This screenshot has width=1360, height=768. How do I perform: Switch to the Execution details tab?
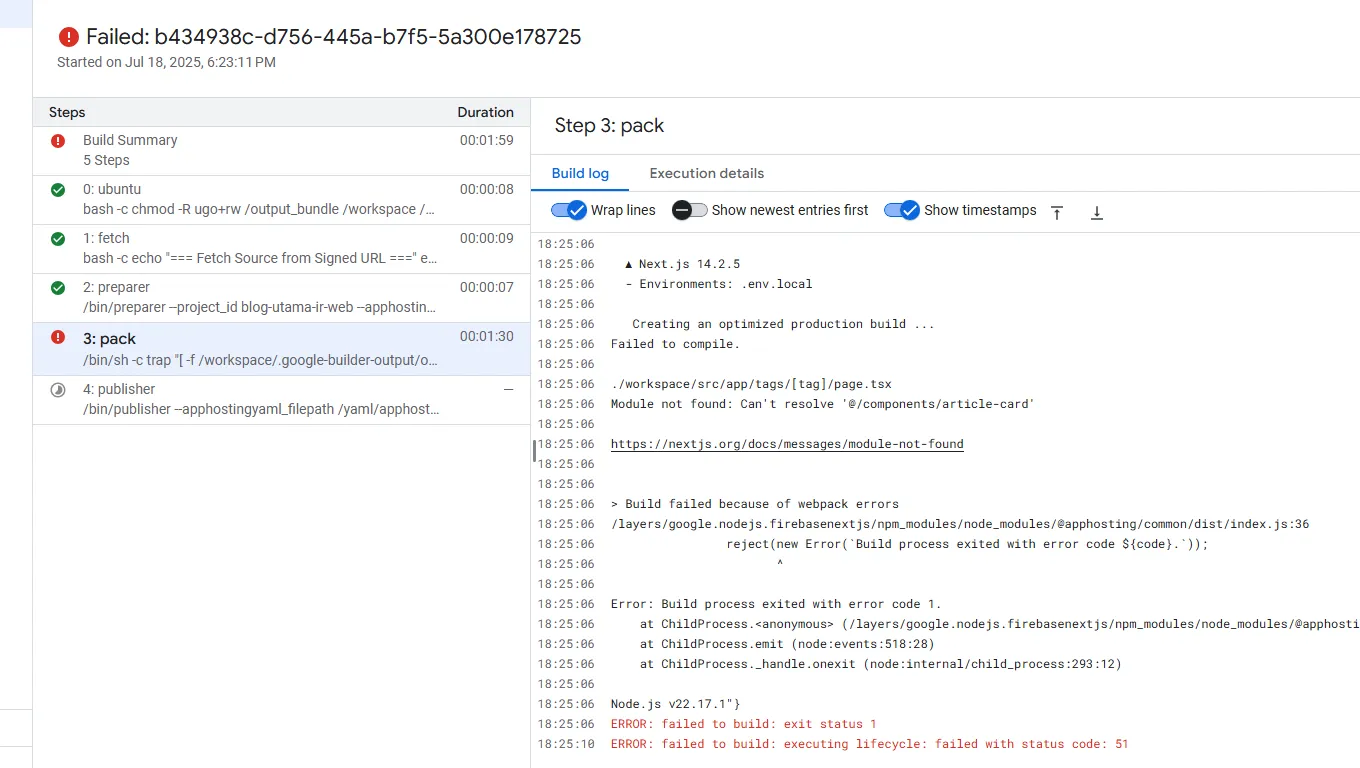pos(706,173)
